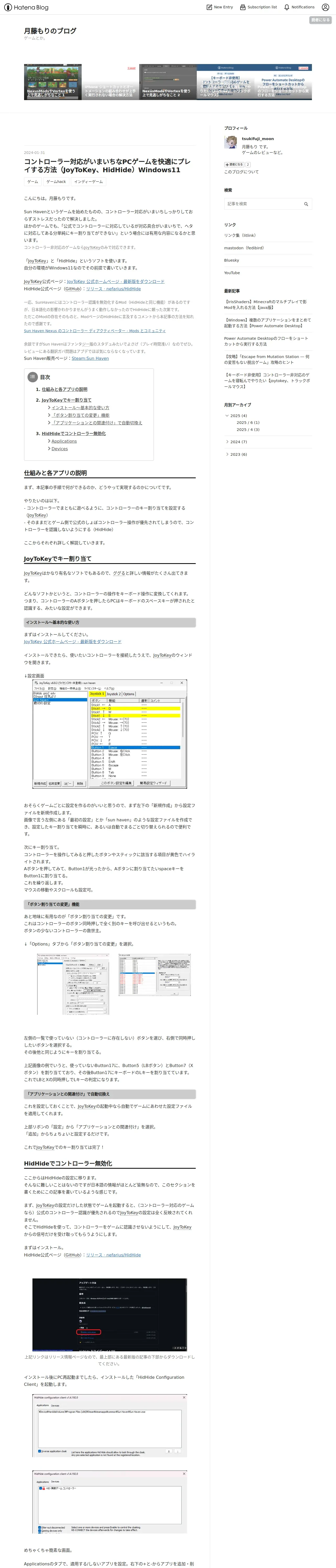Click the search magnifier icon

[306, 204]
